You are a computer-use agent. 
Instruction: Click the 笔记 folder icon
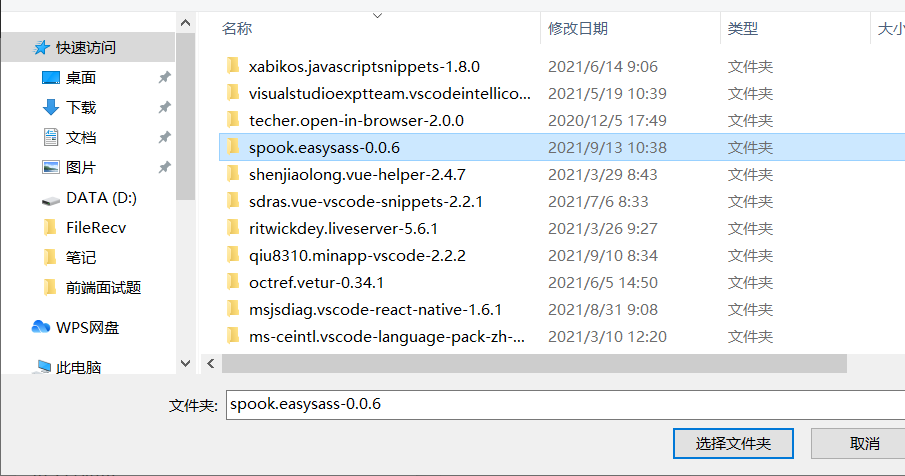tap(50, 257)
